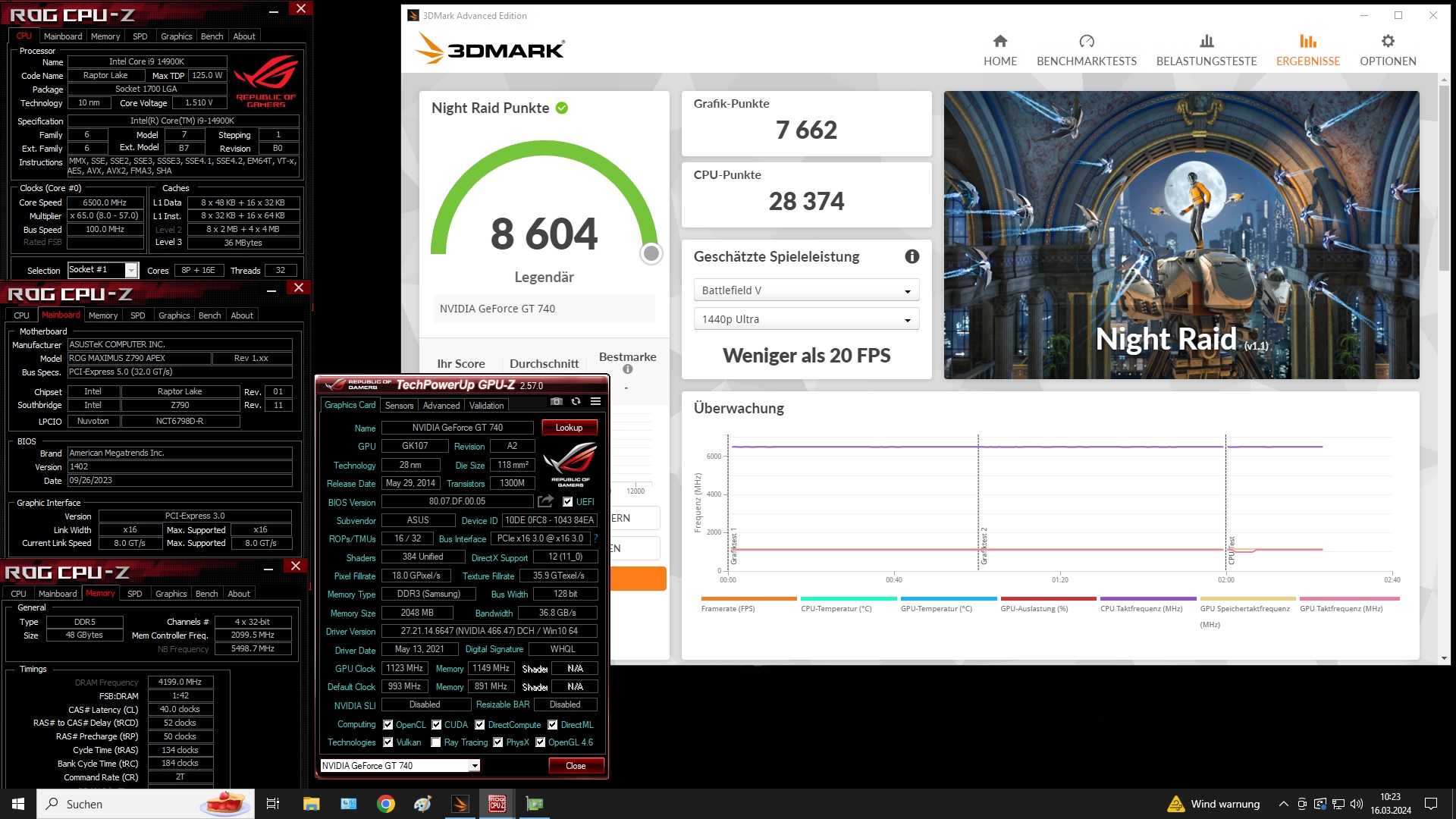Image resolution: width=1456 pixels, height=819 pixels.
Task: Open Google Chrome from the taskbar
Action: coord(386,804)
